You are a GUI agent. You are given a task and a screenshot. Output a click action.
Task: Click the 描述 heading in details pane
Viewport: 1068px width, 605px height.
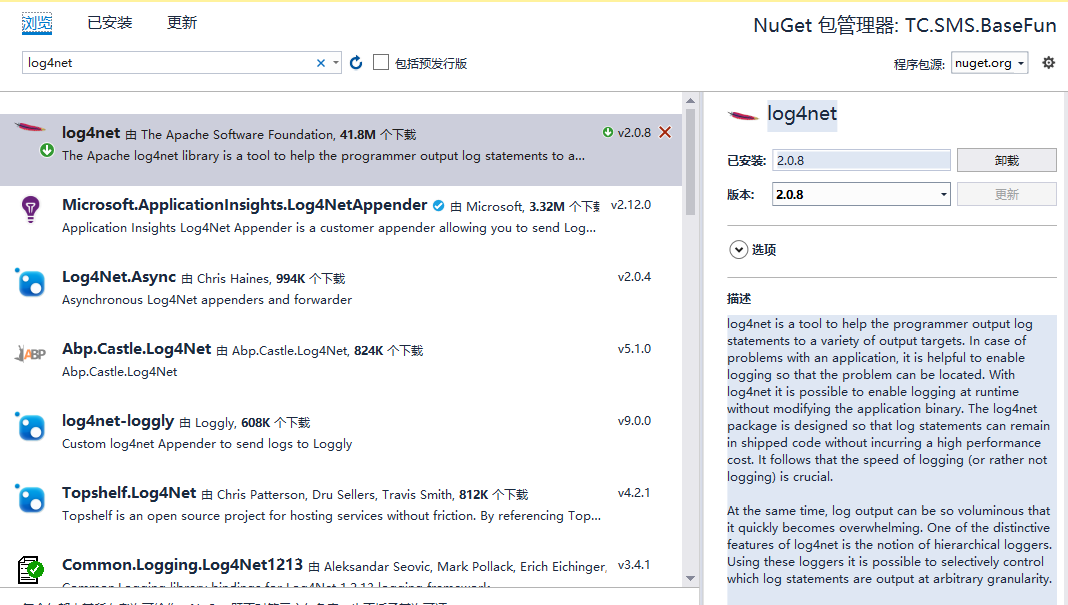click(x=739, y=298)
